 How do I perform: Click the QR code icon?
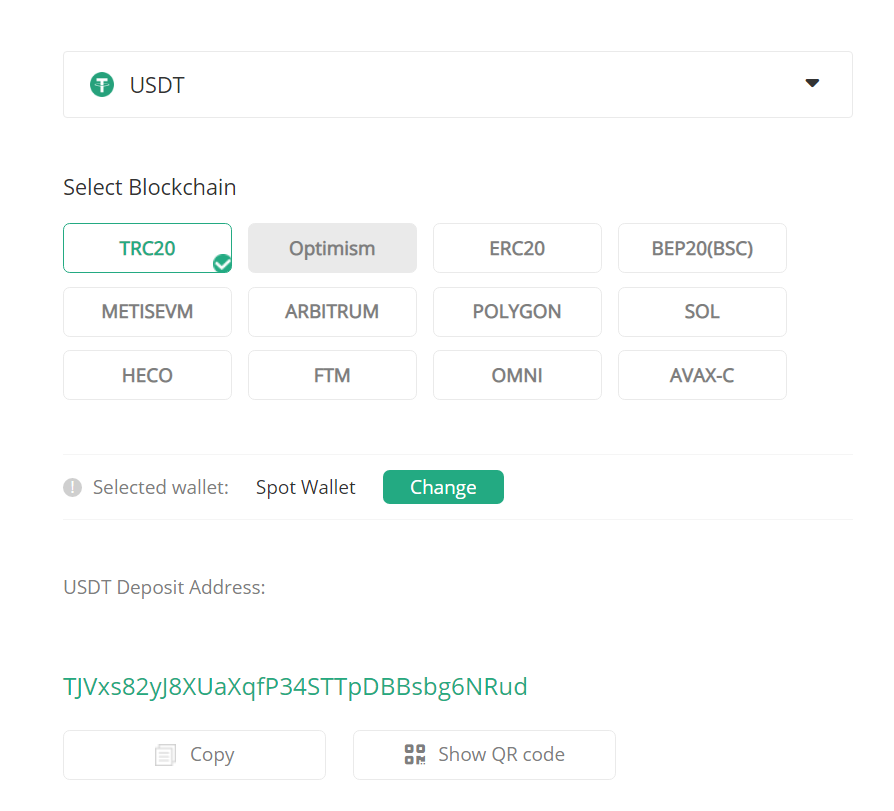415,755
